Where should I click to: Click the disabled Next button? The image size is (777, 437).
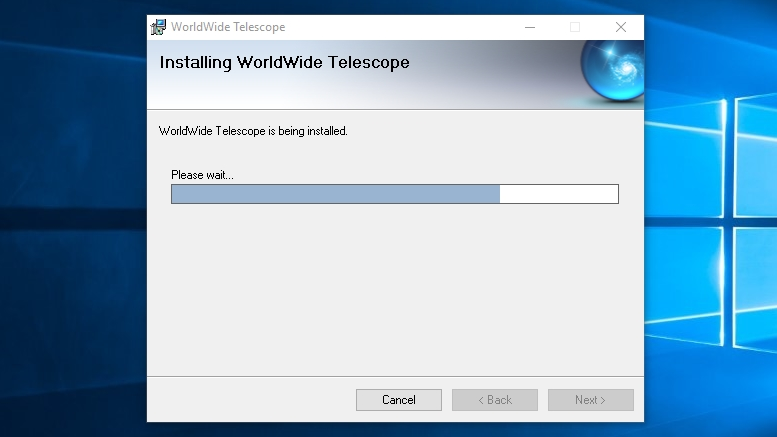[x=591, y=400]
